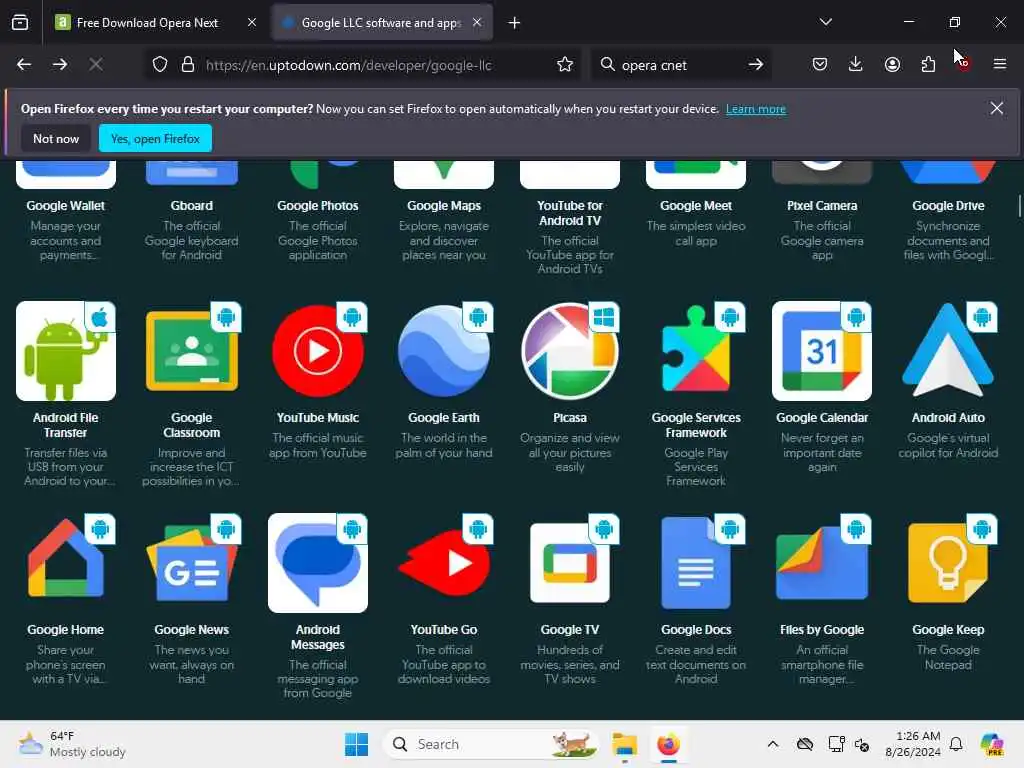Open the taskbar clock and date

pyautogui.click(x=913, y=744)
